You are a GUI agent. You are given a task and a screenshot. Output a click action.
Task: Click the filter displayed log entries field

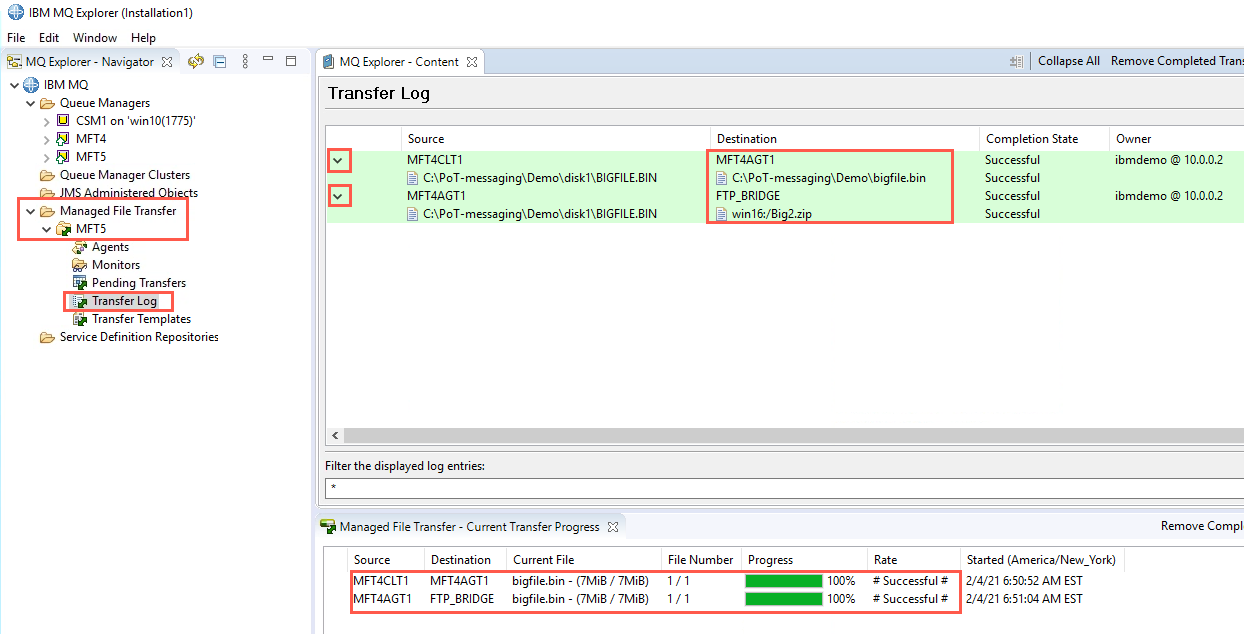click(x=784, y=488)
